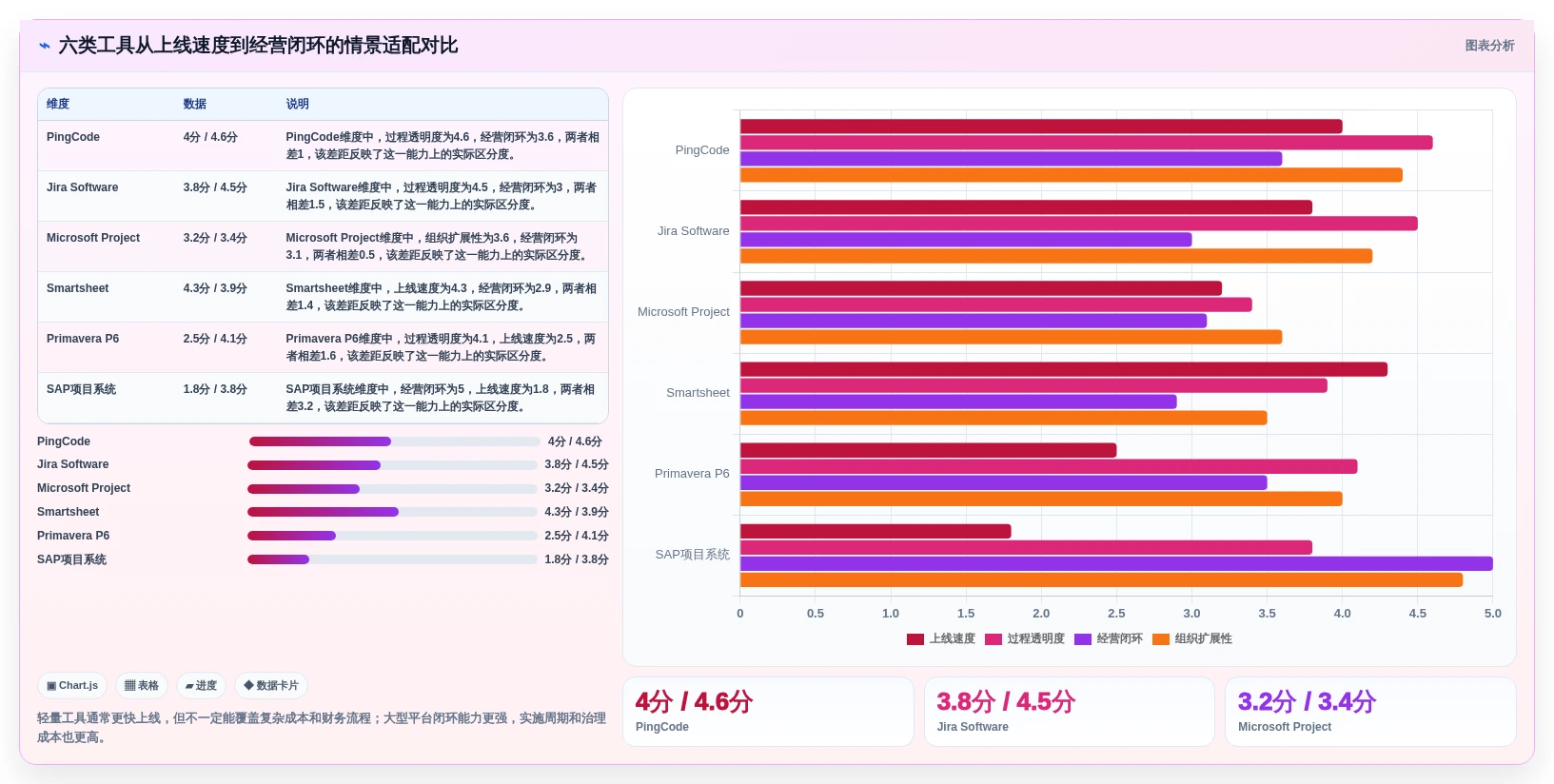This screenshot has width=1554, height=784.
Task: Select the 表格 tag chip
Action: coord(142,685)
